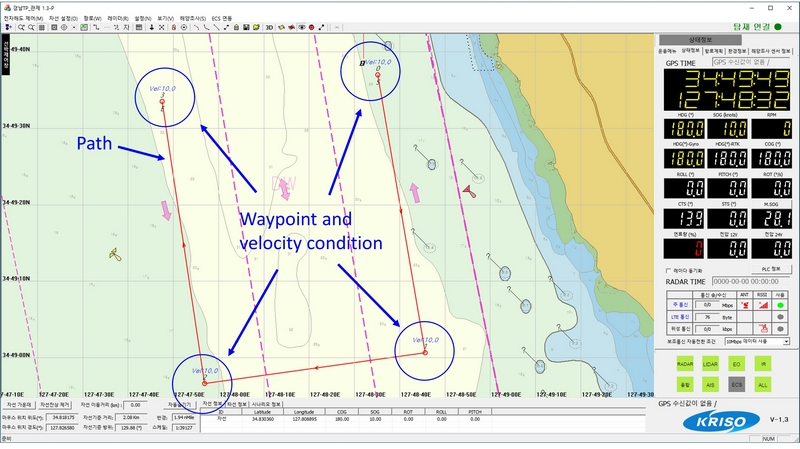Click the 스케일 1:39127 field

184,428
